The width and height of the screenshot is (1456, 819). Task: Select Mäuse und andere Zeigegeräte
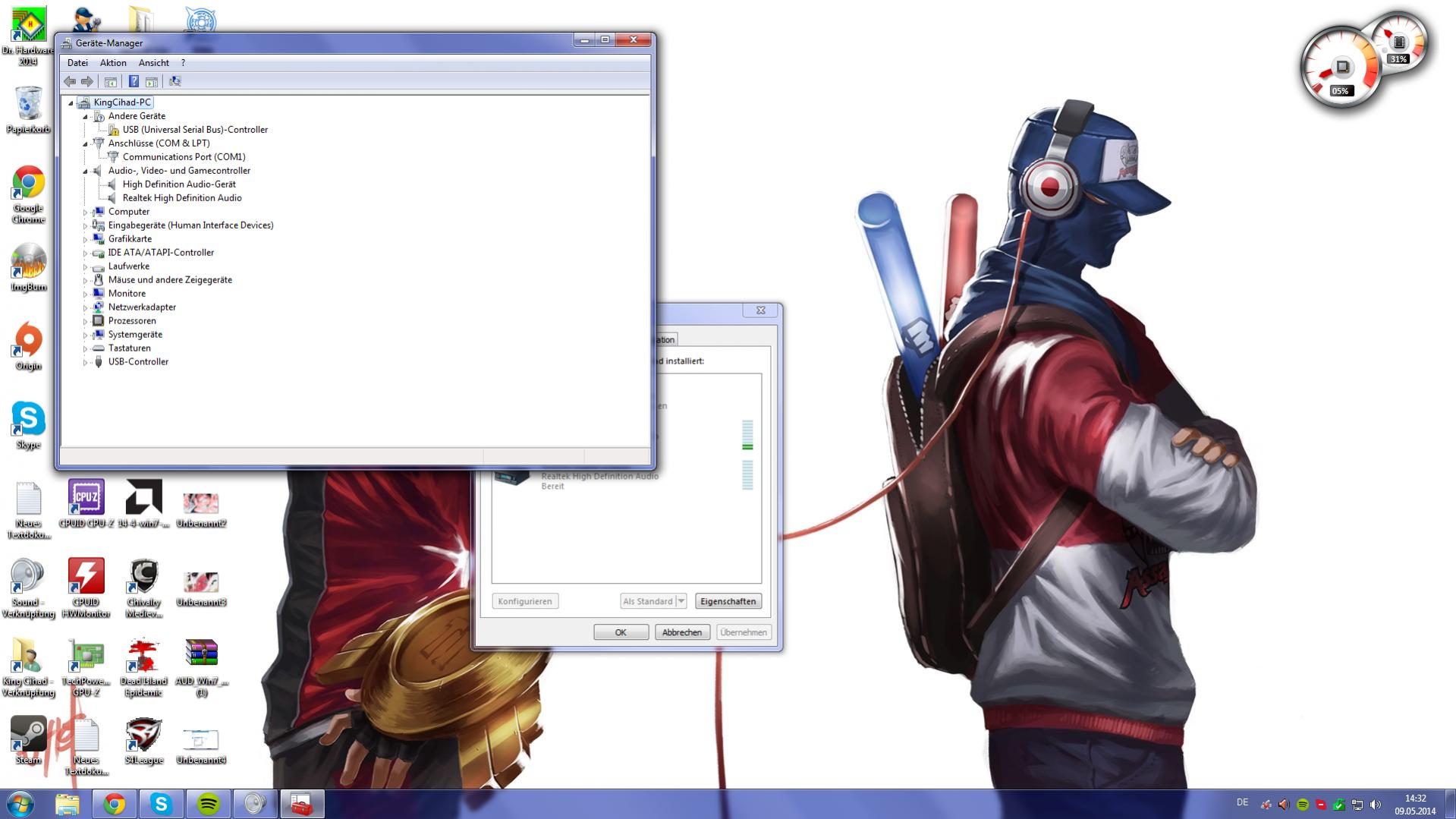coord(170,280)
